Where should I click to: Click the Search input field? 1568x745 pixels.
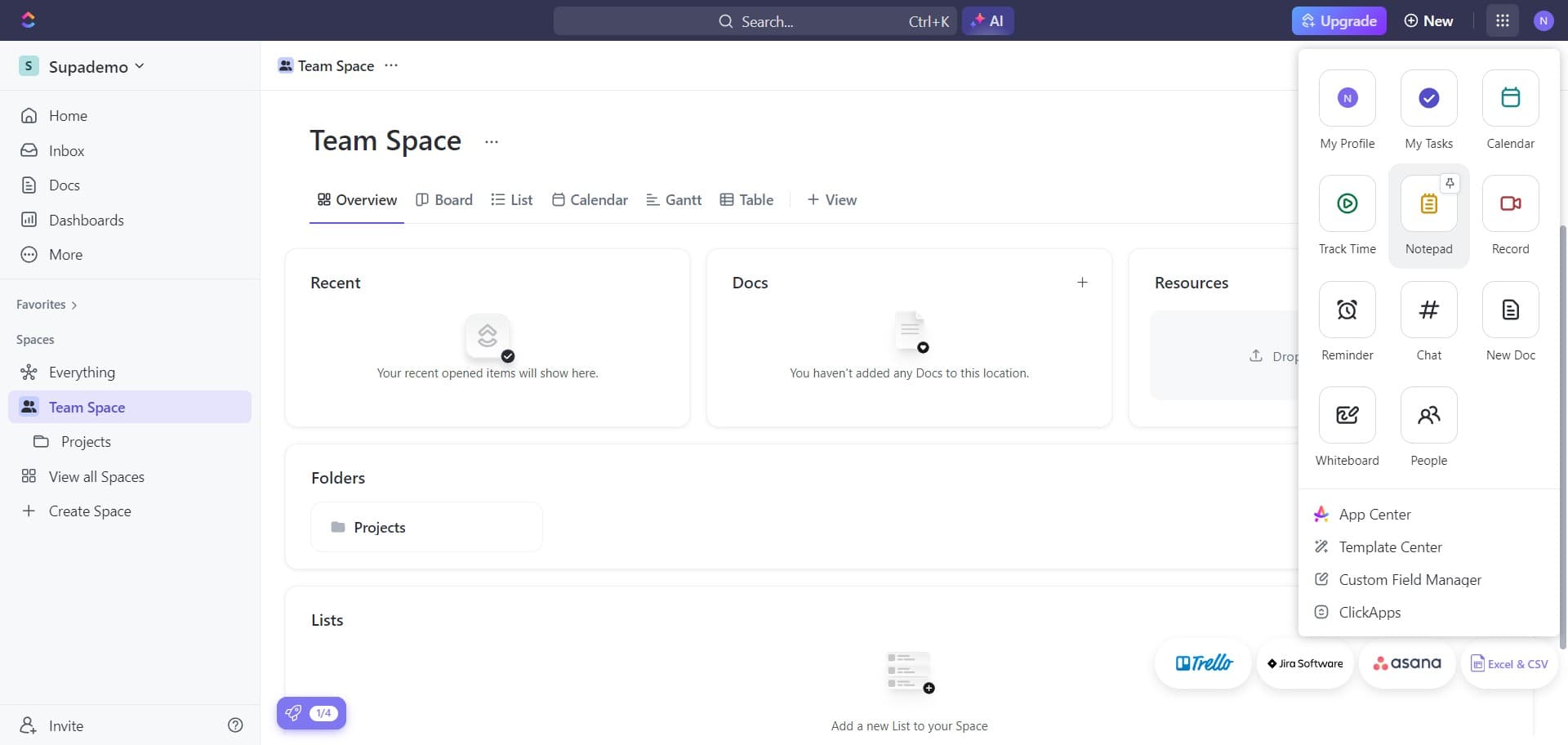755,21
